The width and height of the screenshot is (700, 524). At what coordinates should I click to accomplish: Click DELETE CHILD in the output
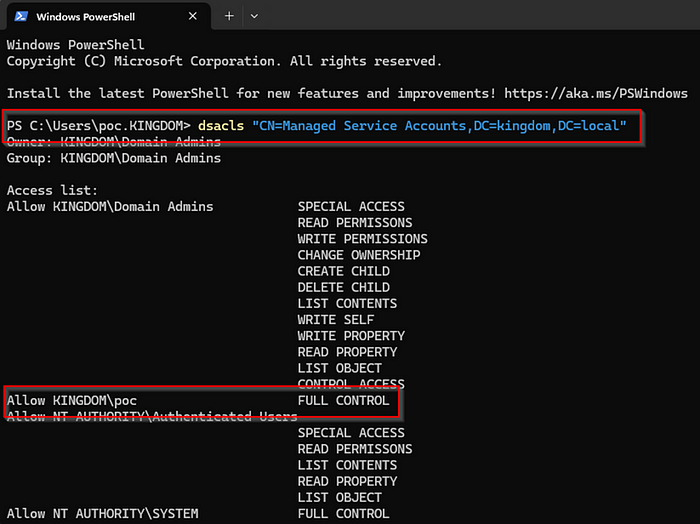coord(344,287)
